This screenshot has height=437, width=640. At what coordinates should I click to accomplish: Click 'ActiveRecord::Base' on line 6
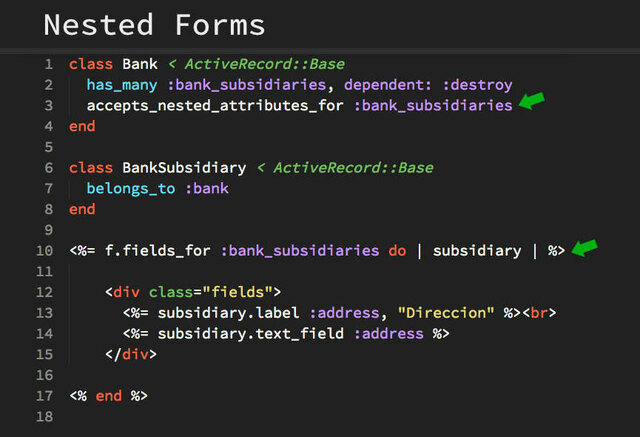(353, 168)
